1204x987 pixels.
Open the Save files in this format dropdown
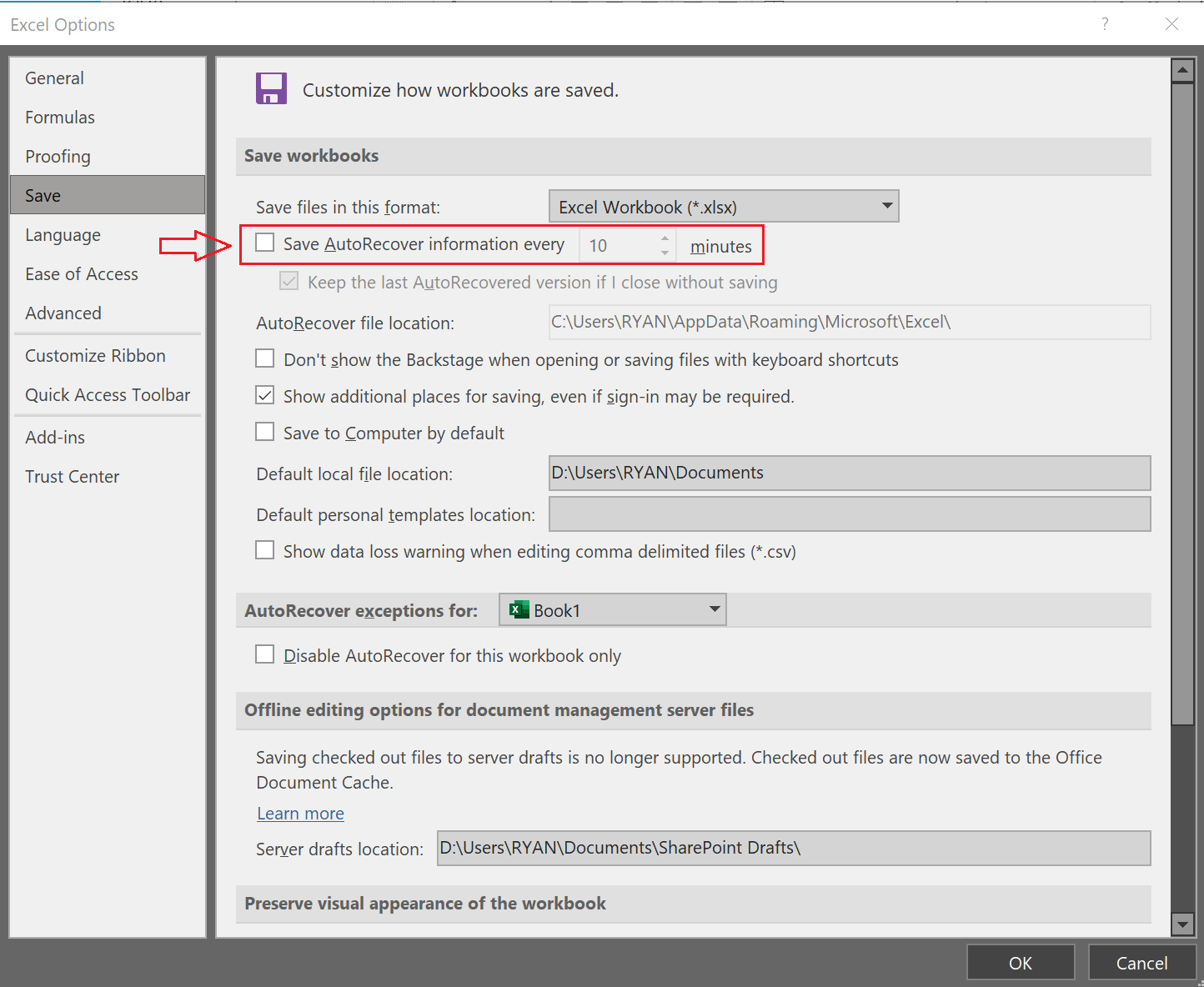point(724,207)
